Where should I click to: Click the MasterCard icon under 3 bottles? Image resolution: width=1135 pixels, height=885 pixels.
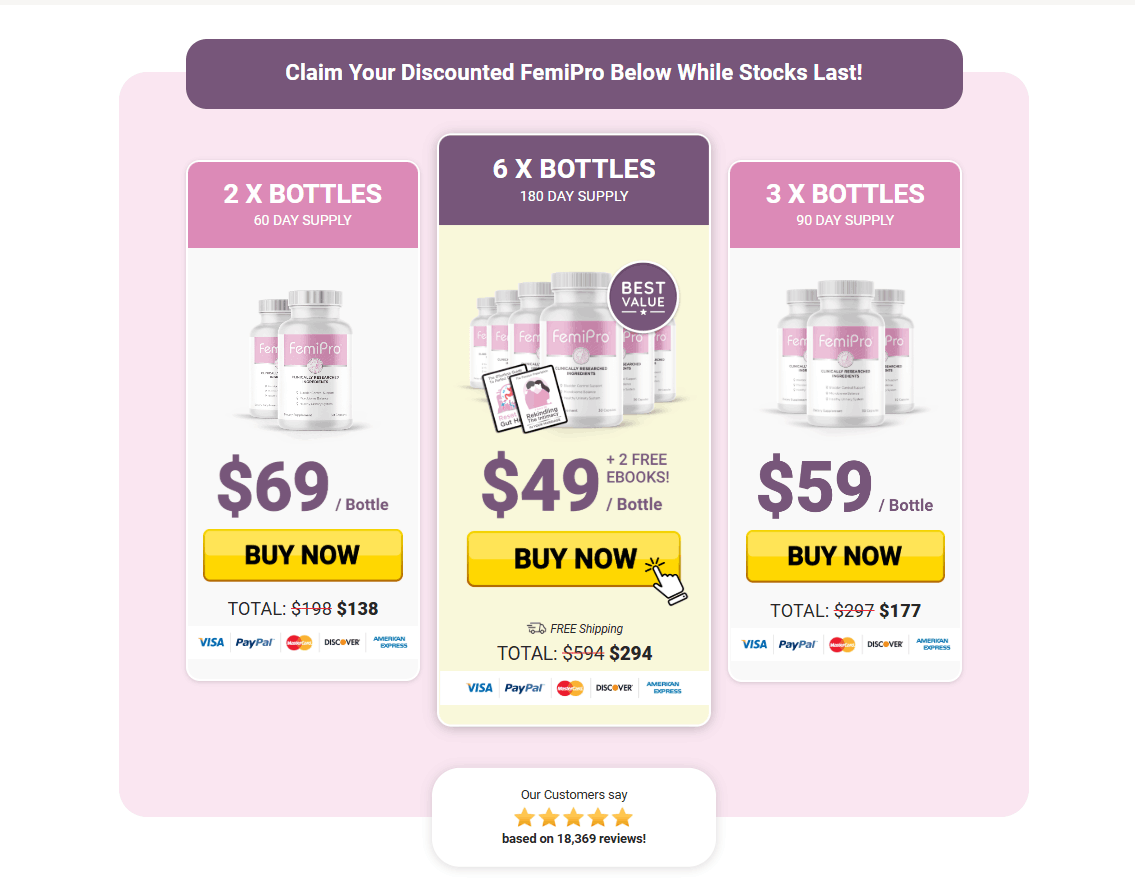pos(842,644)
